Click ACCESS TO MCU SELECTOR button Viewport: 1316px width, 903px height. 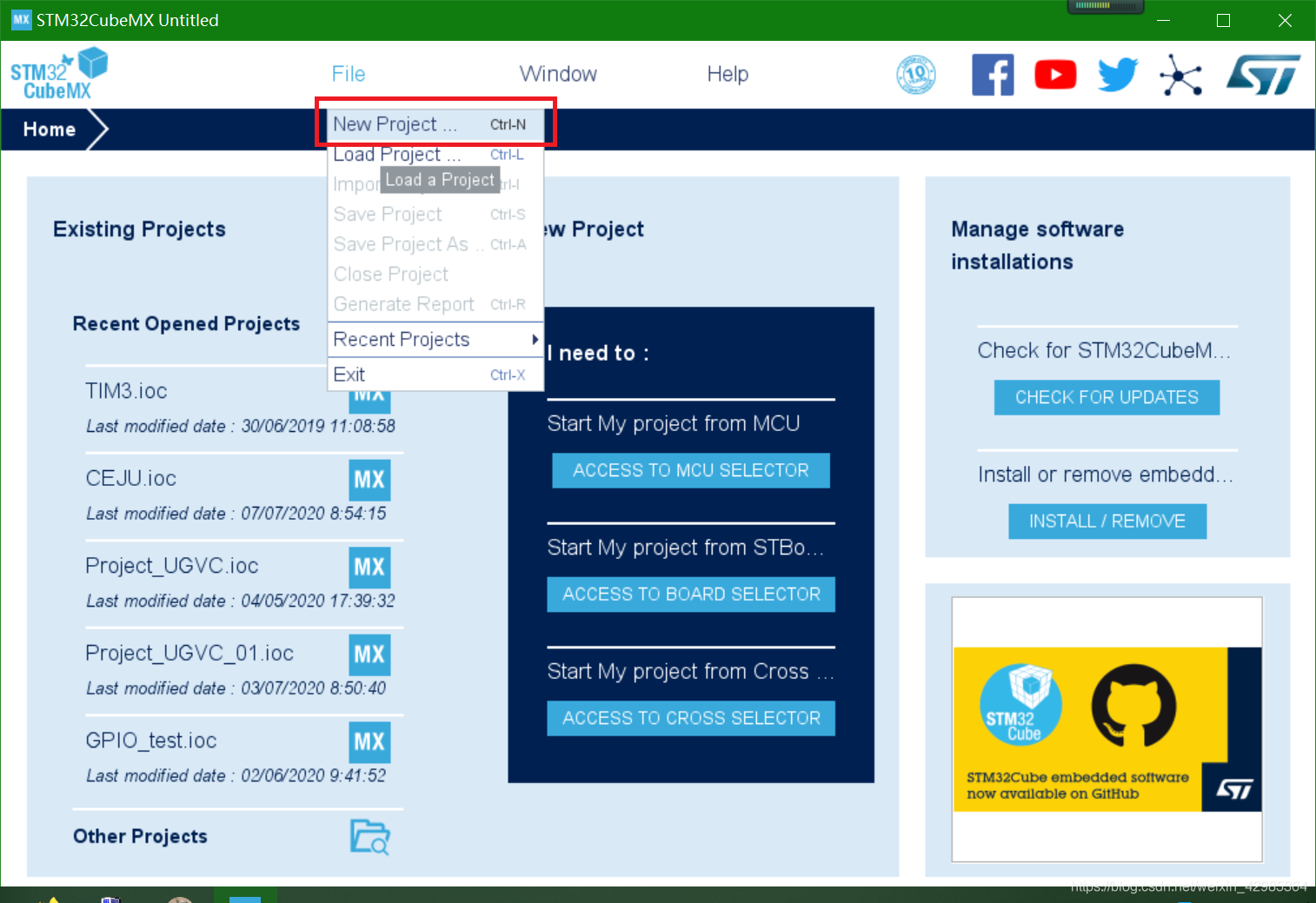[691, 470]
